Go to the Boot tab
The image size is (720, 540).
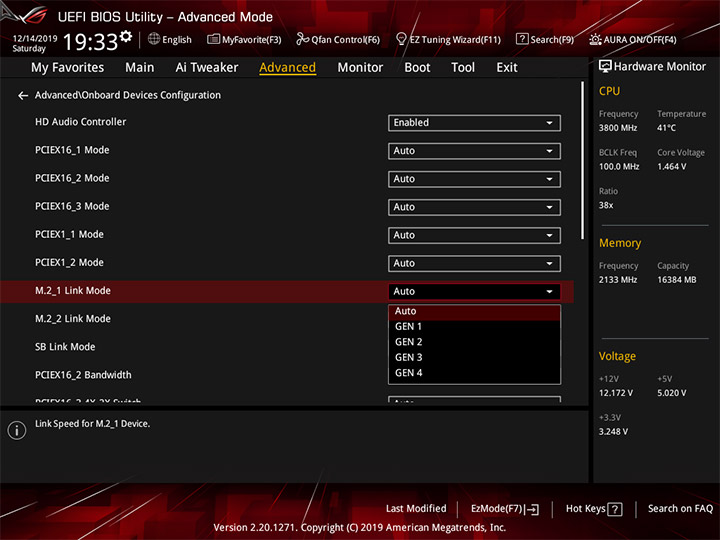coord(417,68)
